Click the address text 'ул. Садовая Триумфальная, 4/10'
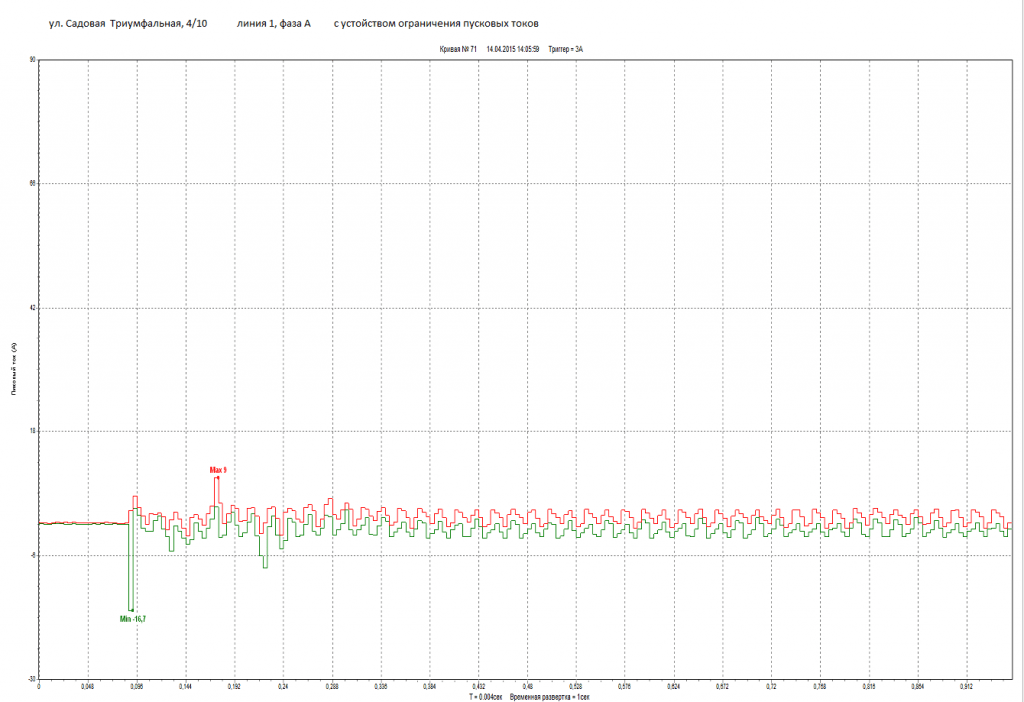1024x702 pixels. 128,24
